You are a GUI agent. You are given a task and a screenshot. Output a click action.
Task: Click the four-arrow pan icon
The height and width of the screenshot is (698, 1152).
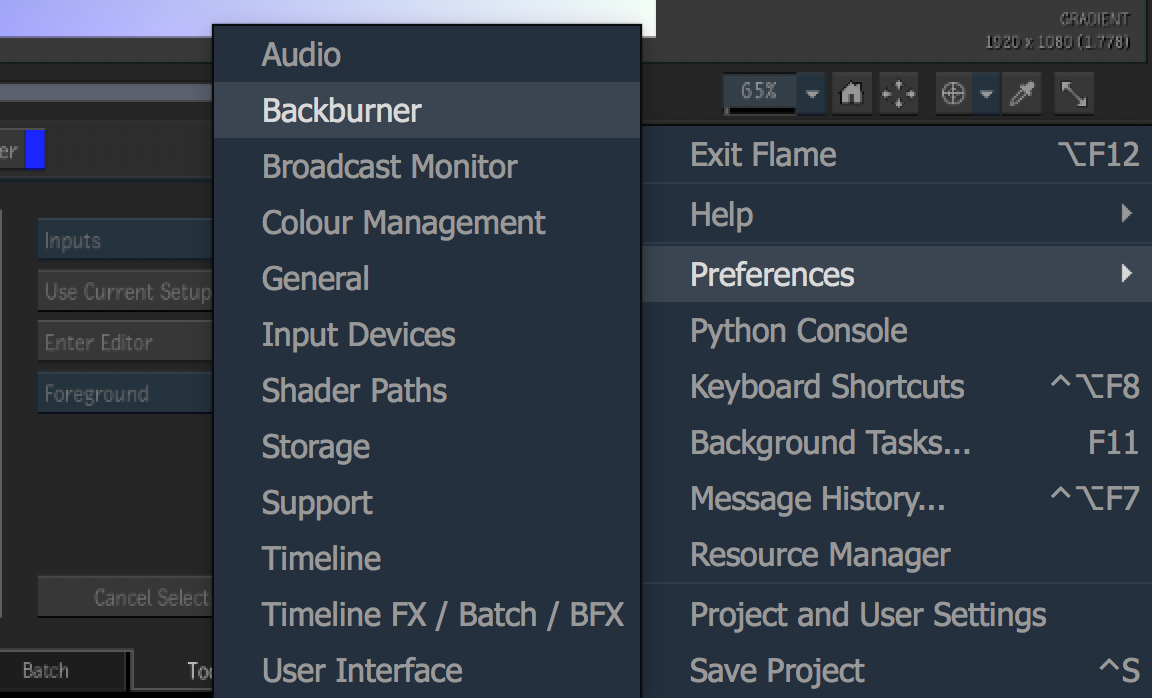click(x=898, y=93)
